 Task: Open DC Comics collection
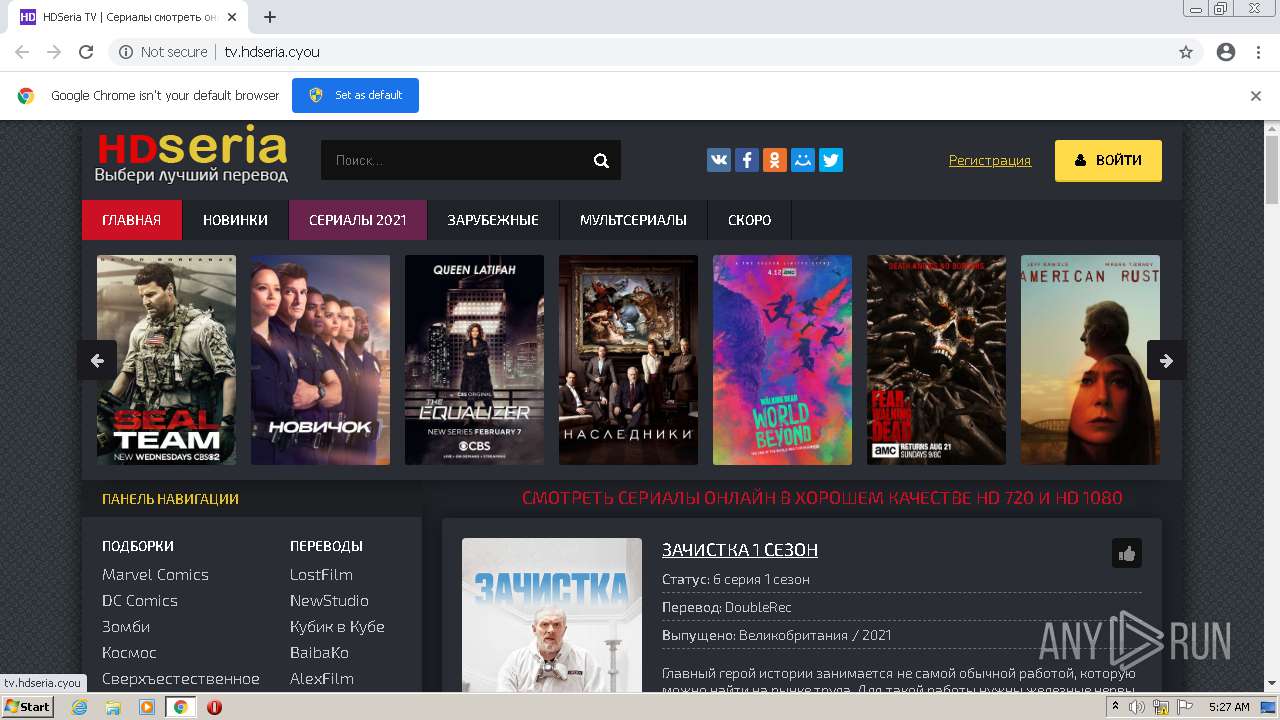[140, 601]
